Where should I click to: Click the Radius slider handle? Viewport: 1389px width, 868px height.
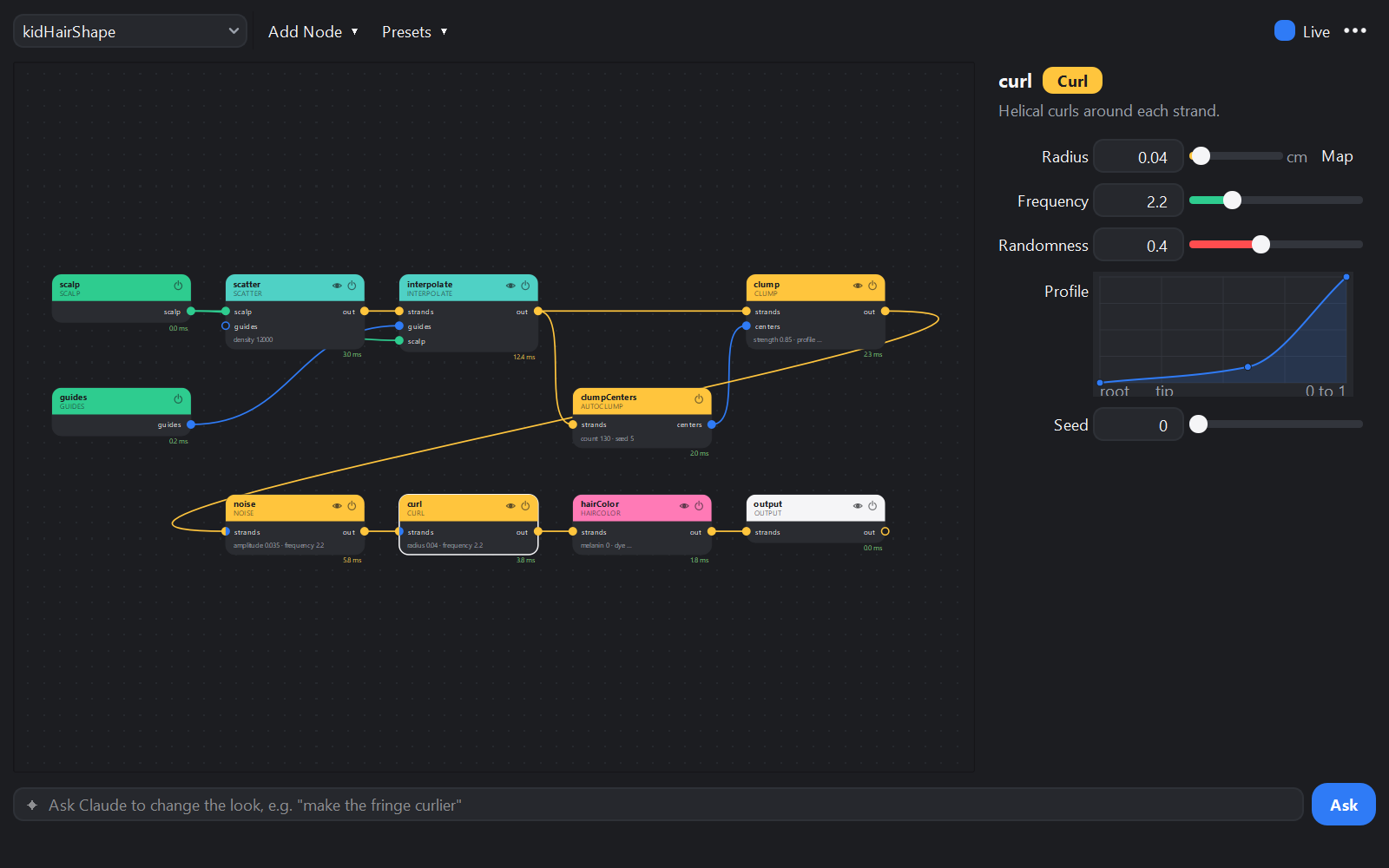(x=1201, y=156)
